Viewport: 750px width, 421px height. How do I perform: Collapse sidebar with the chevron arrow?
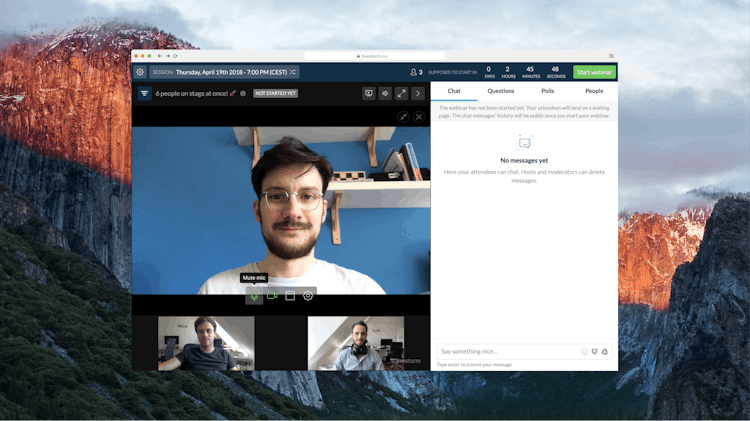tap(418, 93)
